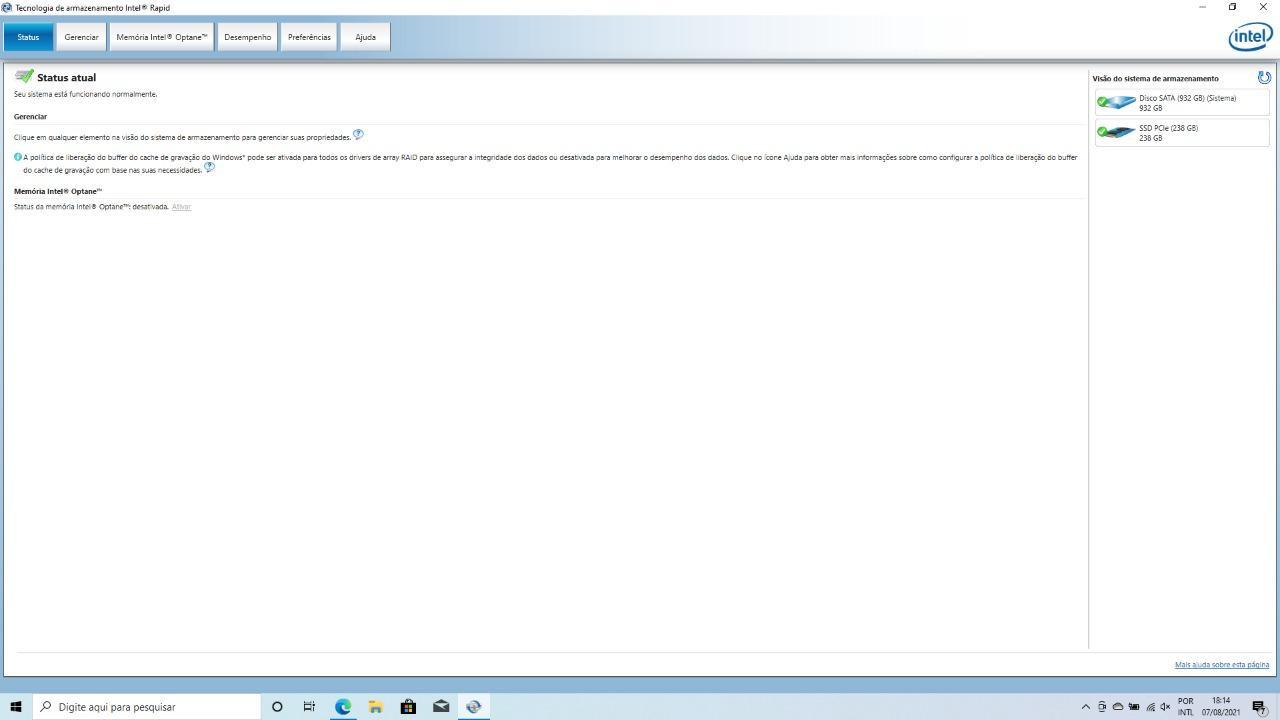Click the taskbar search box
Image resolution: width=1280 pixels, height=720 pixels.
(x=146, y=707)
